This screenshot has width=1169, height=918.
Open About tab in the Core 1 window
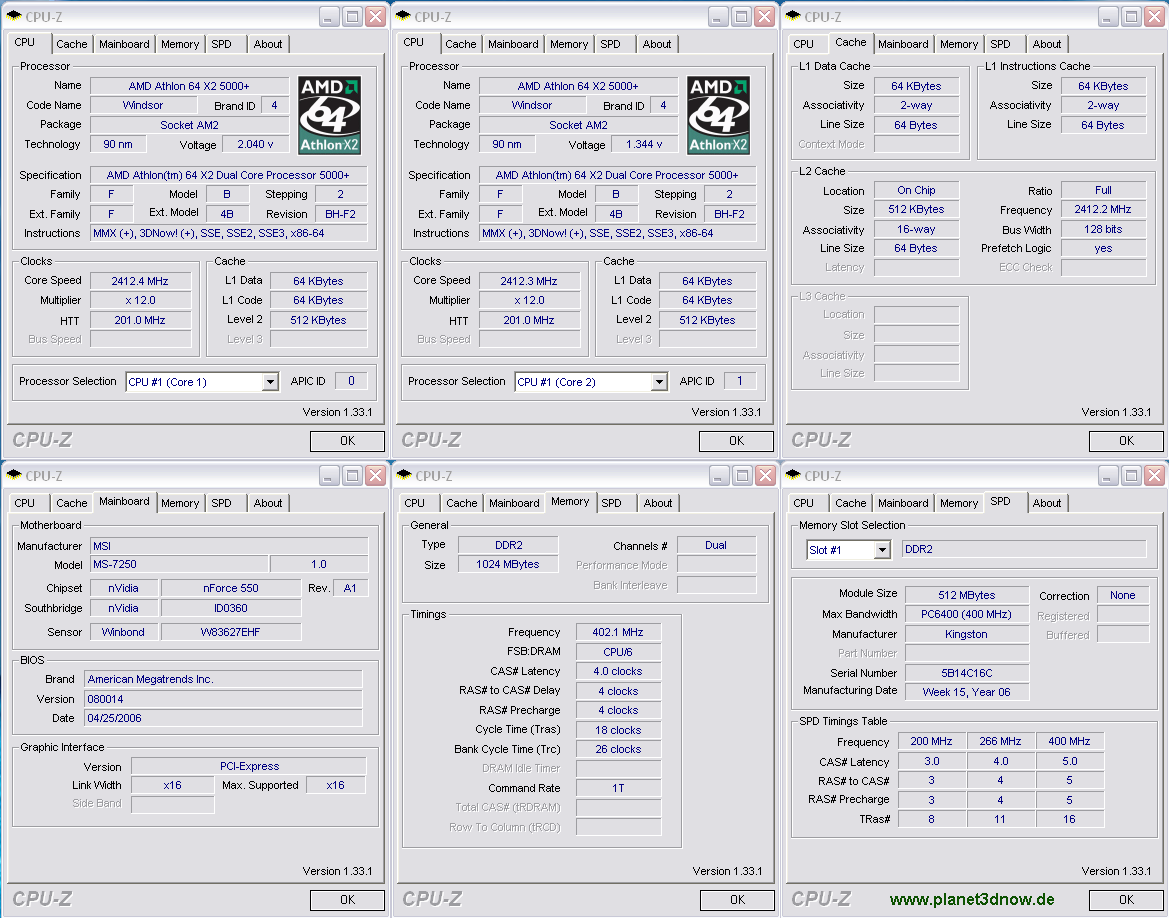tap(268, 44)
